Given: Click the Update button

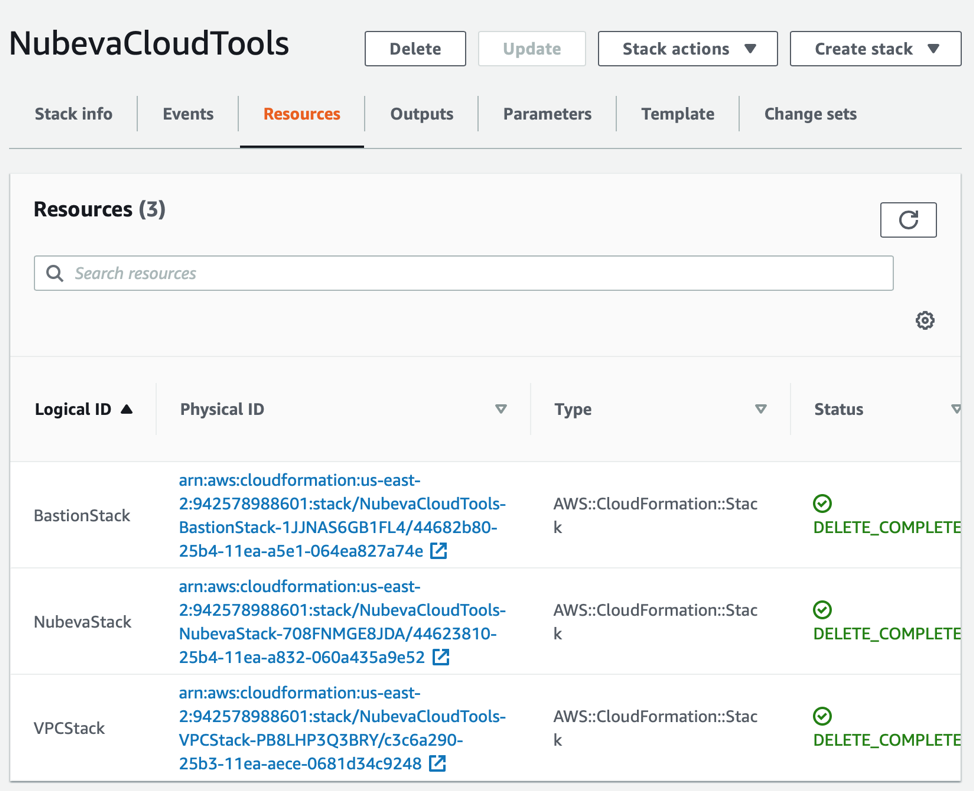Looking at the screenshot, I should coord(532,48).
